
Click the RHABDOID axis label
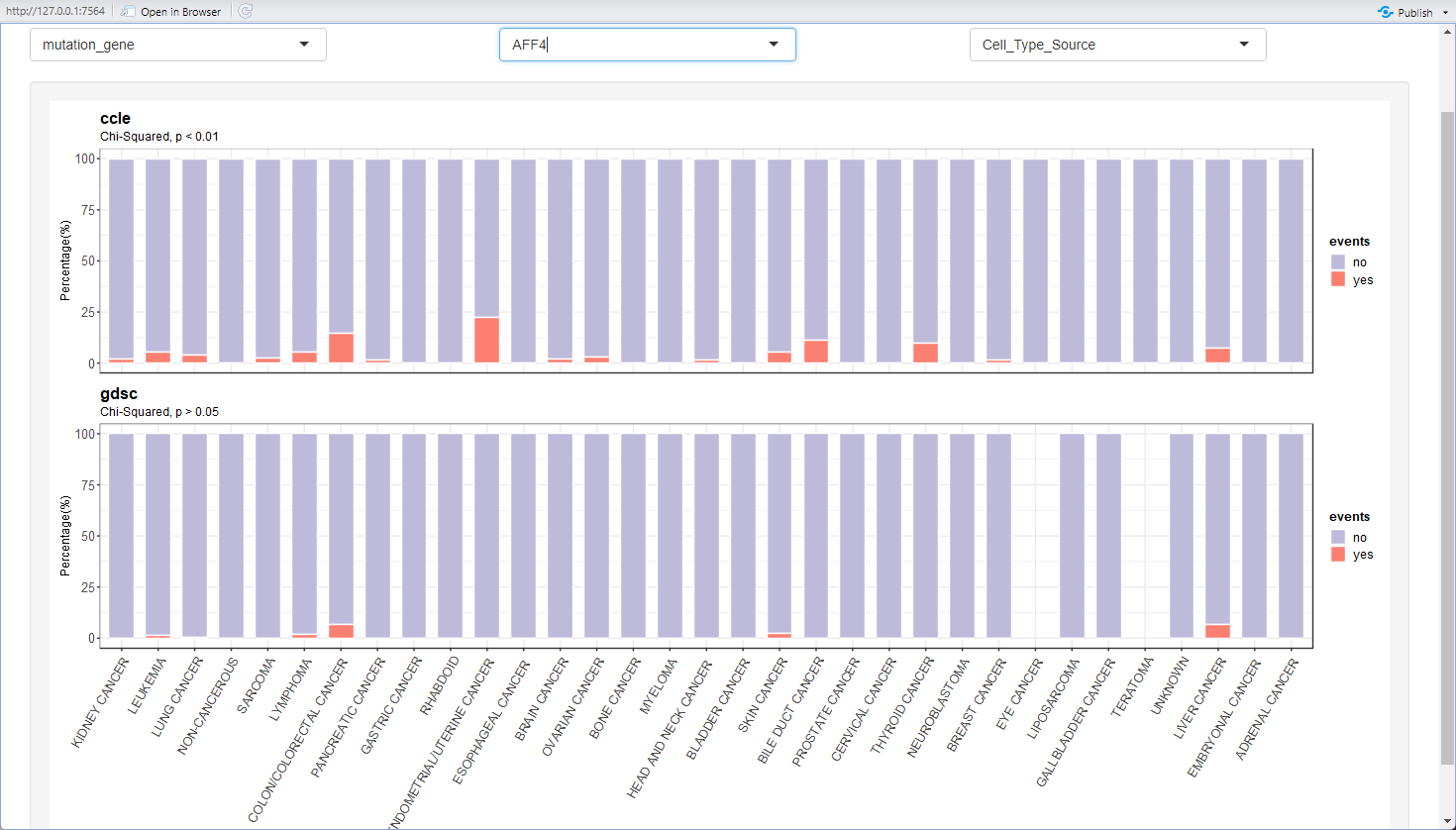tap(440, 685)
